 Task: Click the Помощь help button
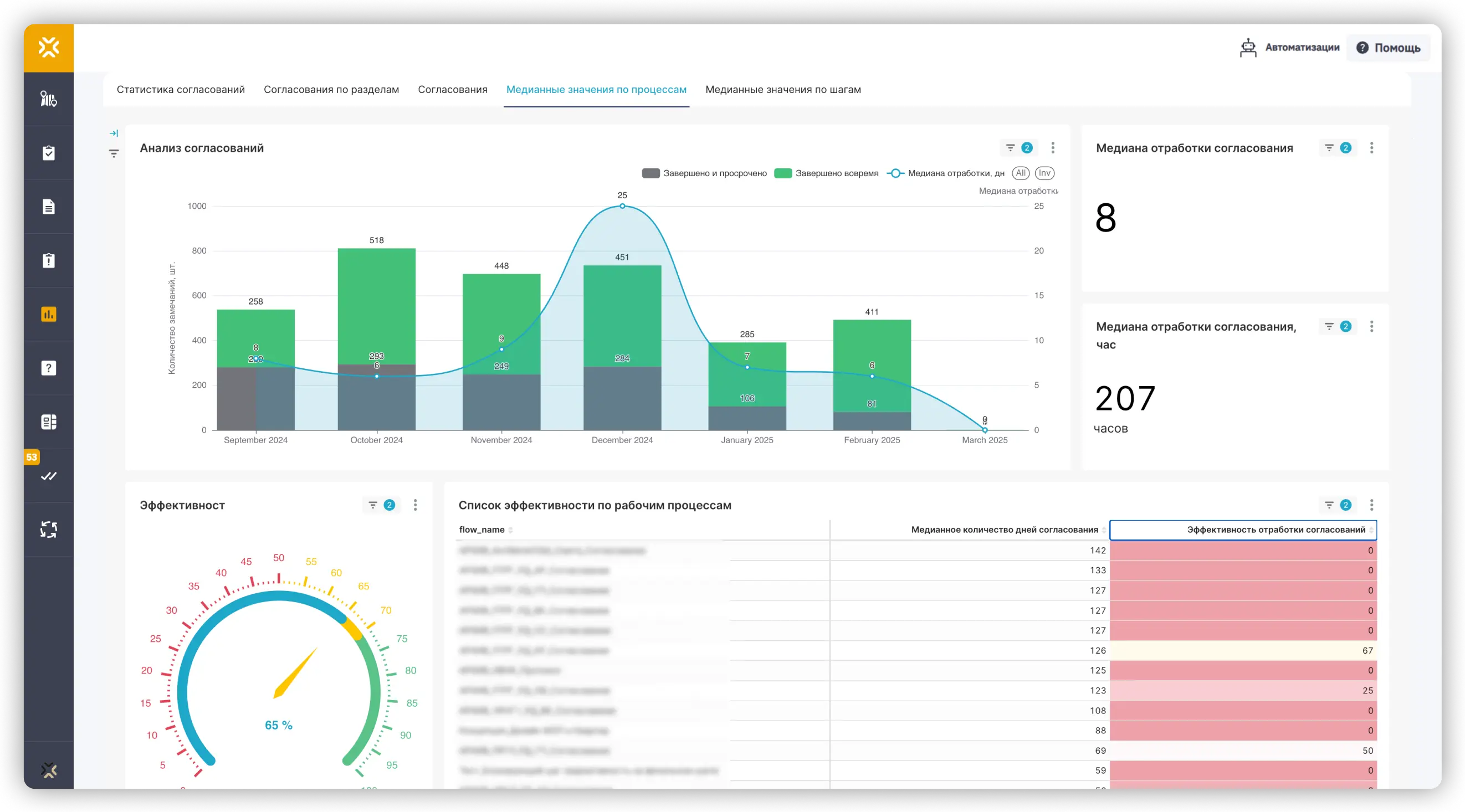1388,48
